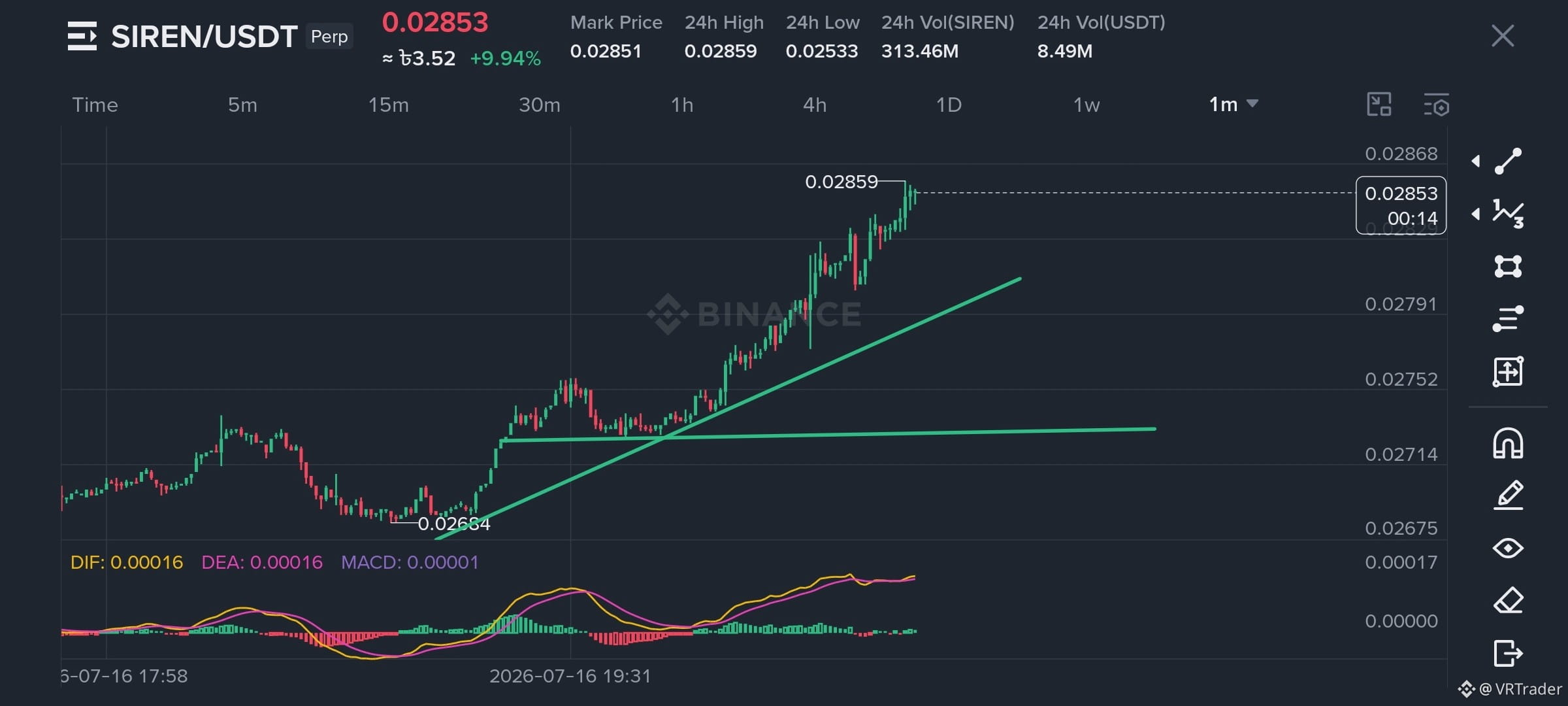Tap the Mark Price value 0.02851
The image size is (1568, 706).
(x=606, y=51)
